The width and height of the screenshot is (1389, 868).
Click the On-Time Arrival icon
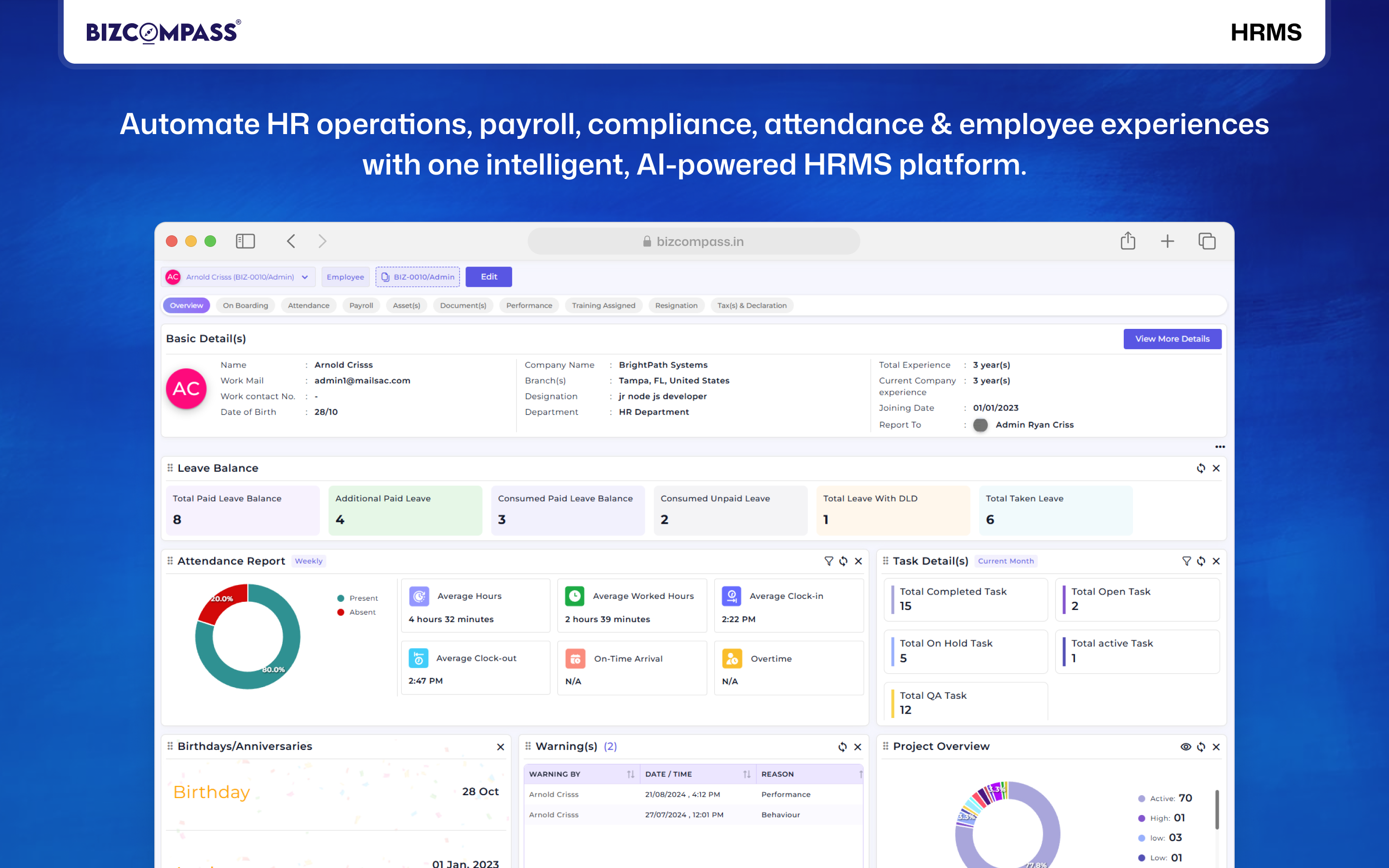[x=575, y=658]
